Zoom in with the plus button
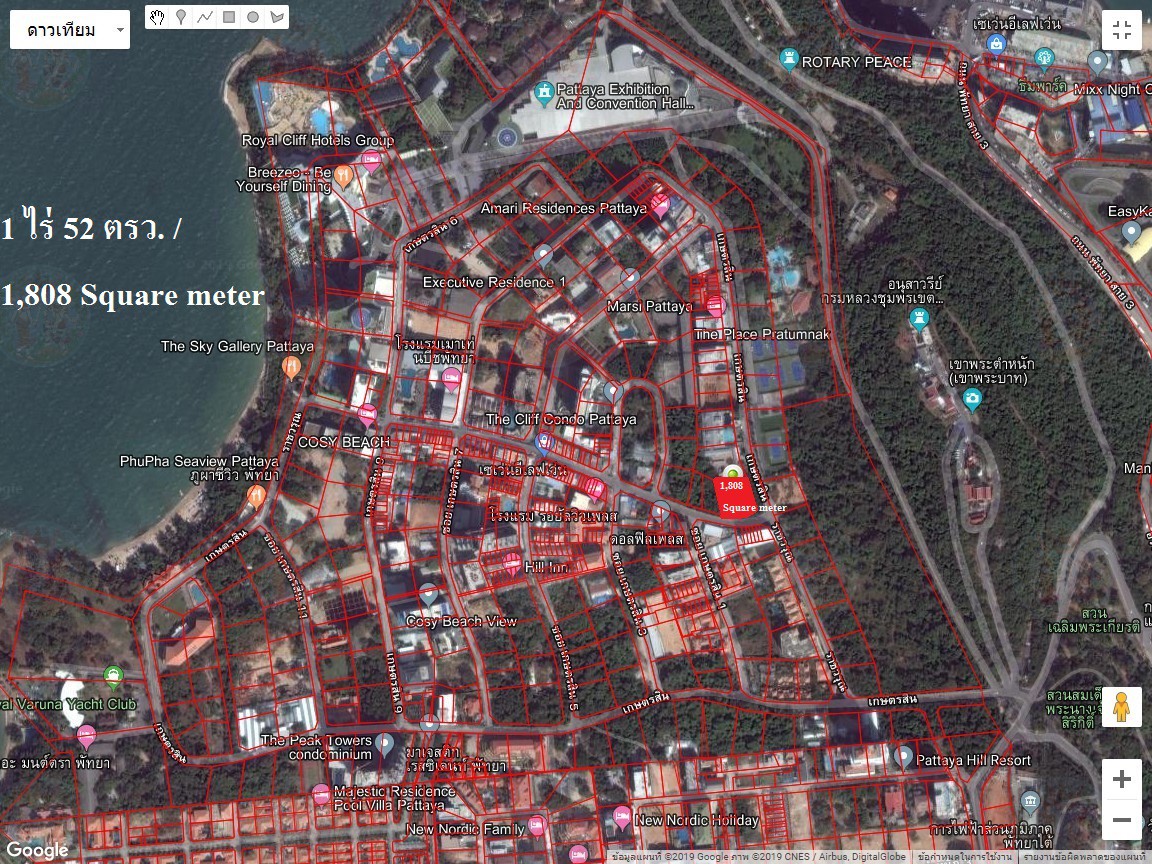The width and height of the screenshot is (1152, 864). [x=1121, y=779]
